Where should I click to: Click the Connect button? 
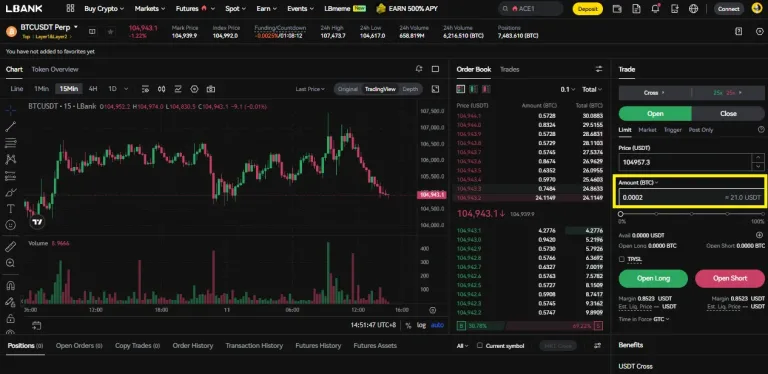728,9
